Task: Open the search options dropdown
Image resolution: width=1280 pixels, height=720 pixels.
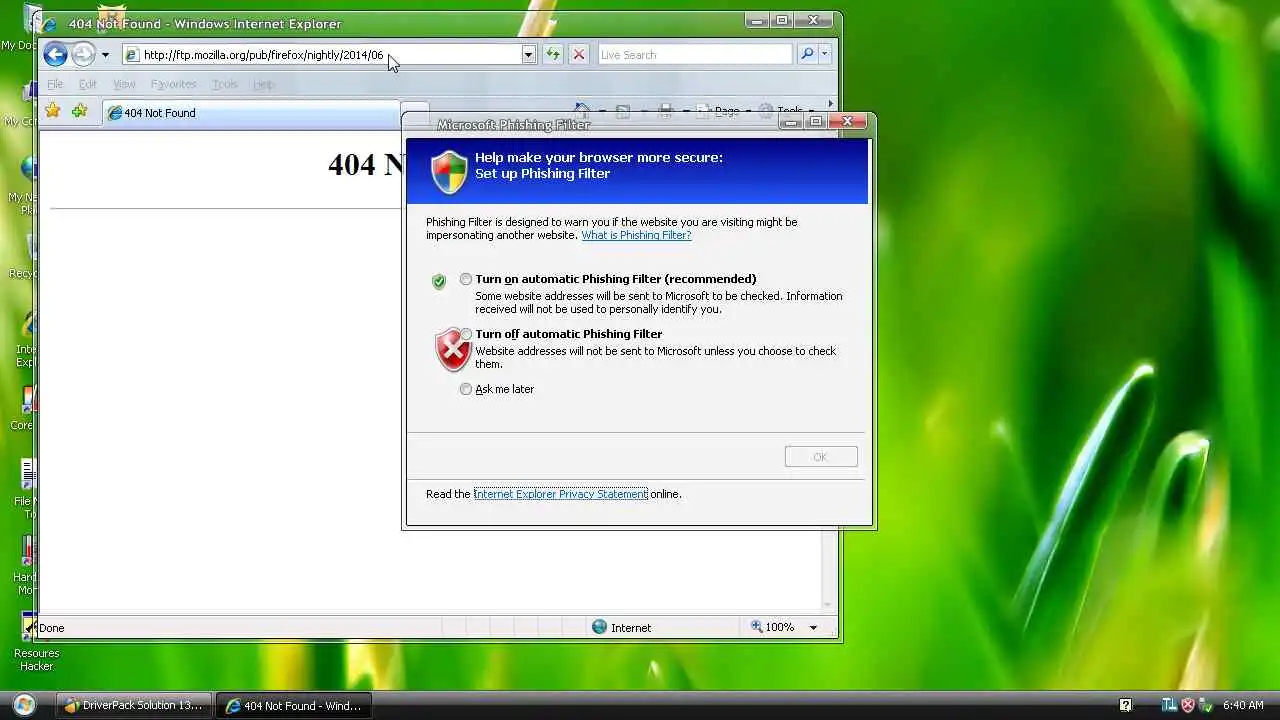Action: (824, 55)
